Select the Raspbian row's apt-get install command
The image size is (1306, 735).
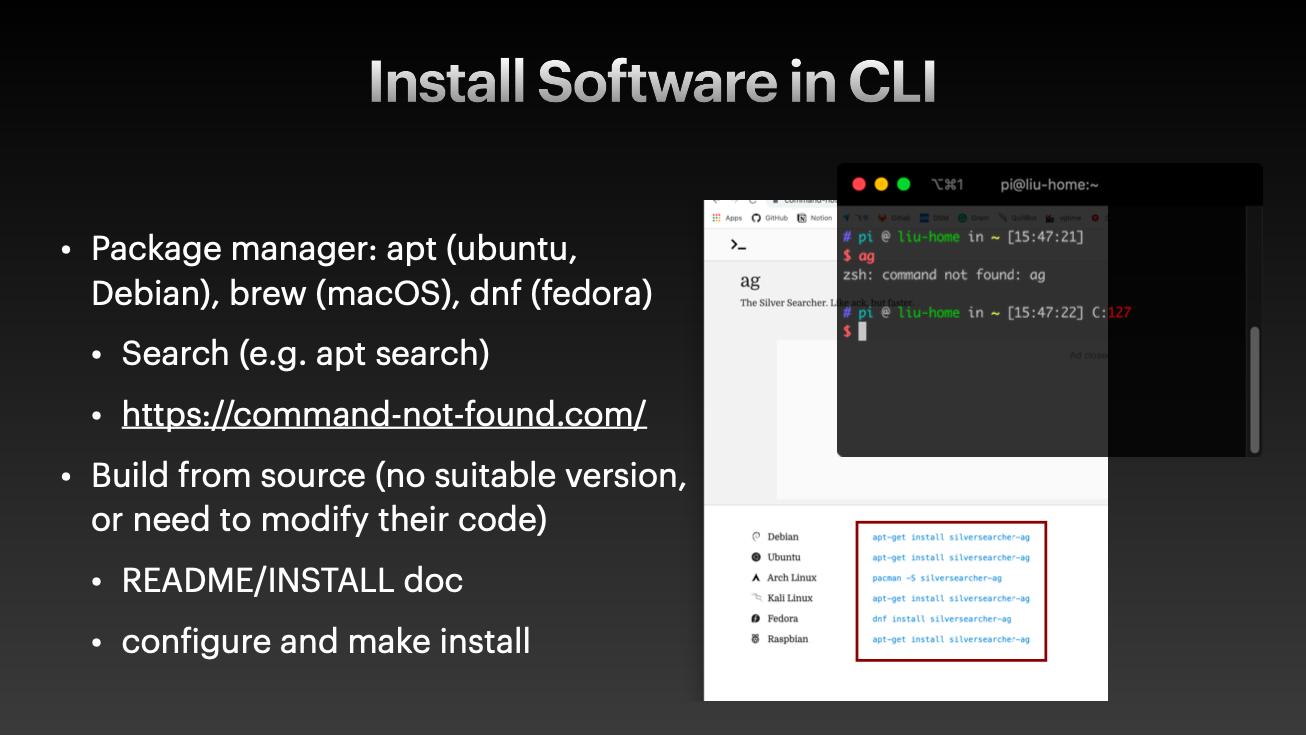pyautogui.click(x=951, y=639)
